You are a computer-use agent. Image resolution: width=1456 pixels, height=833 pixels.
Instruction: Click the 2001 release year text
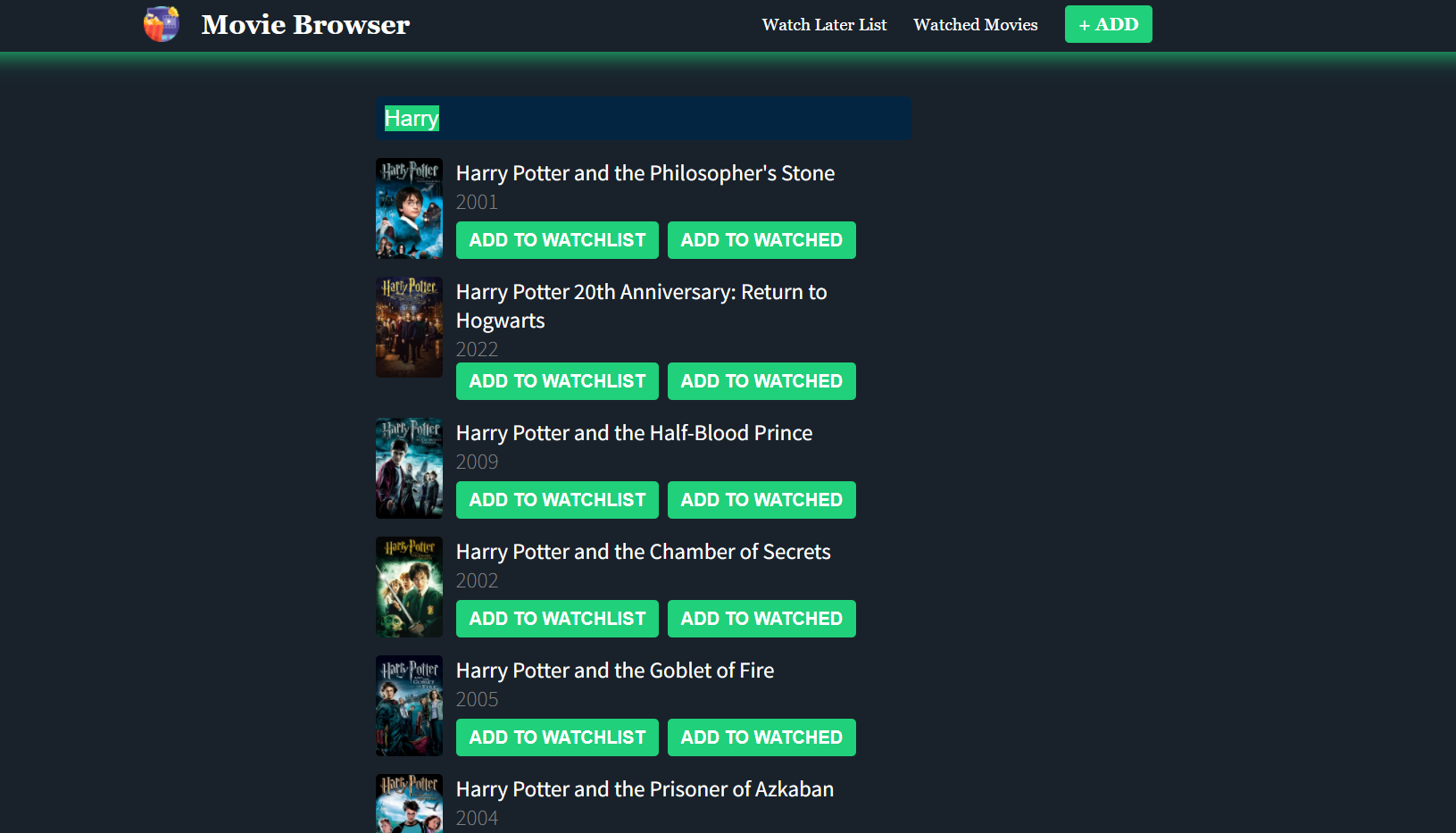coord(477,203)
